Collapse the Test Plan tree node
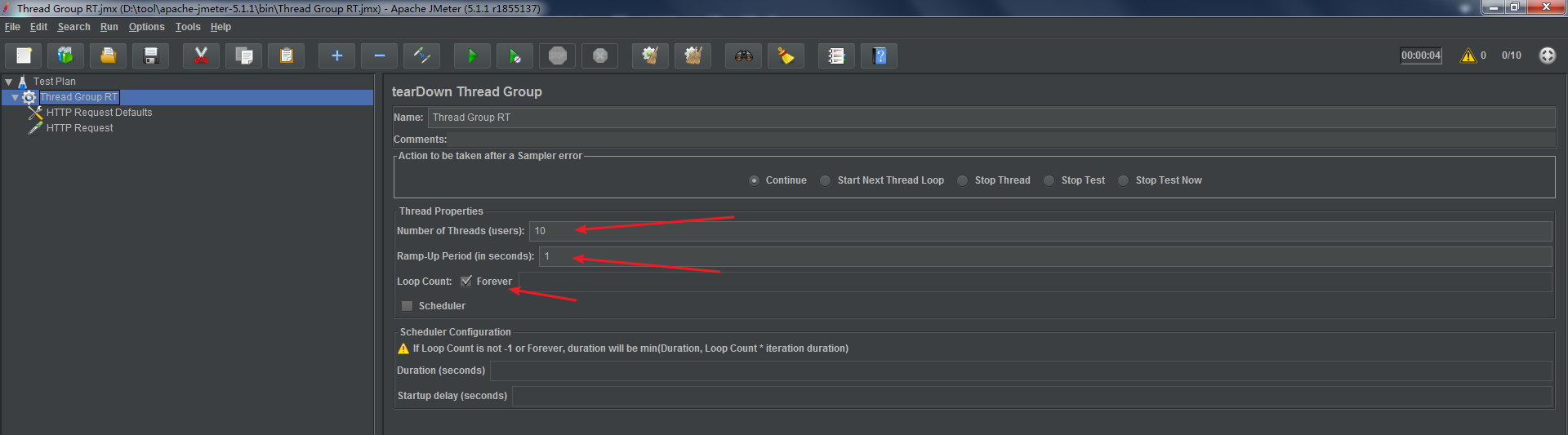This screenshot has height=435, width=1568. click(x=8, y=82)
